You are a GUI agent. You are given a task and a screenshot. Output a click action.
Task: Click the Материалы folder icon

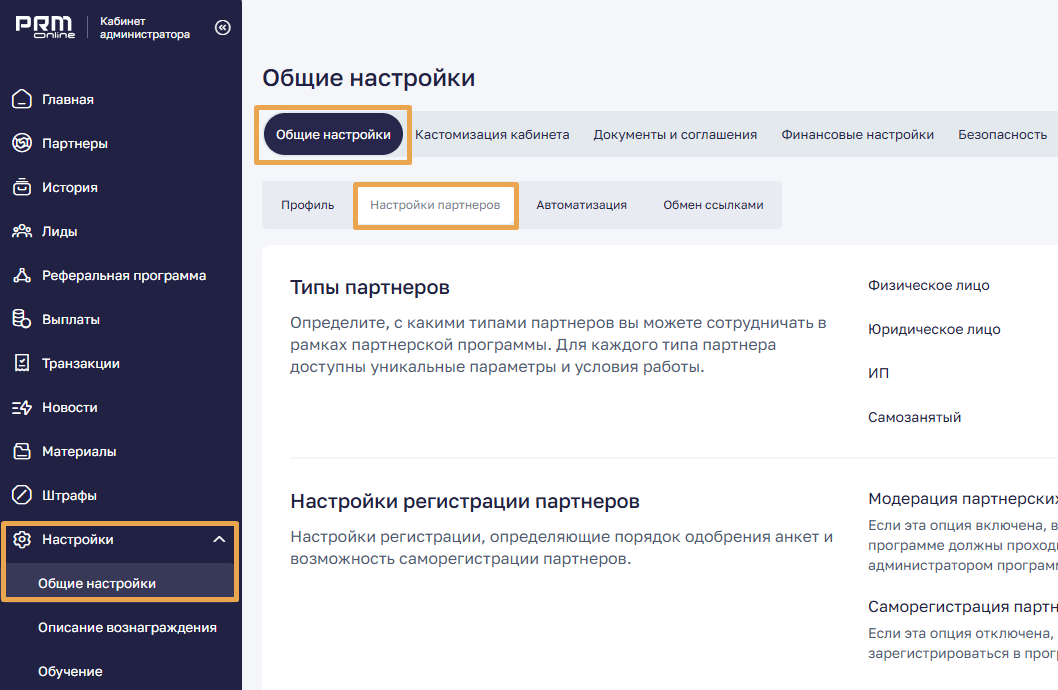pyautogui.click(x=22, y=451)
